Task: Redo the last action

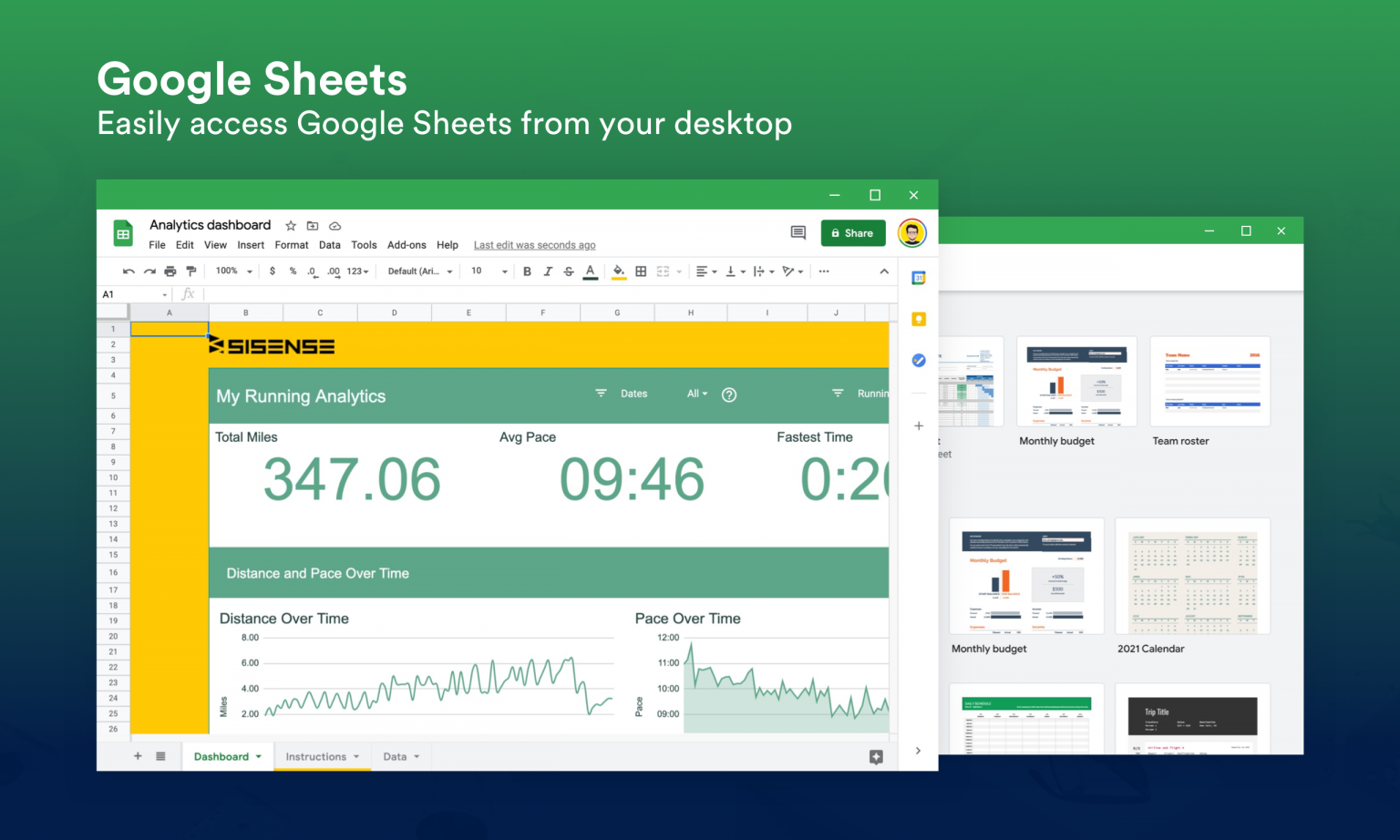Action: click(x=149, y=271)
